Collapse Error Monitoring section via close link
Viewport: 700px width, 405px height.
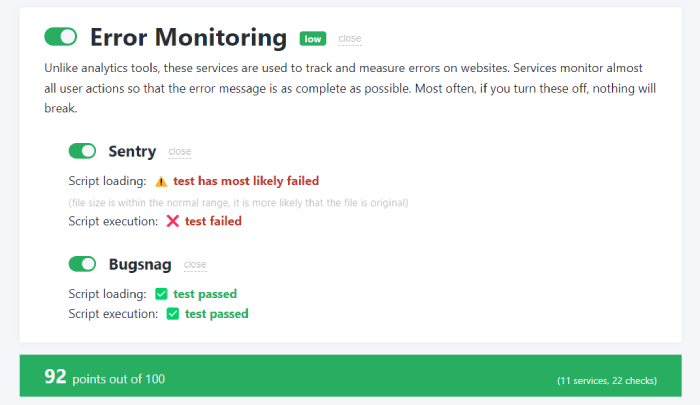coord(350,39)
